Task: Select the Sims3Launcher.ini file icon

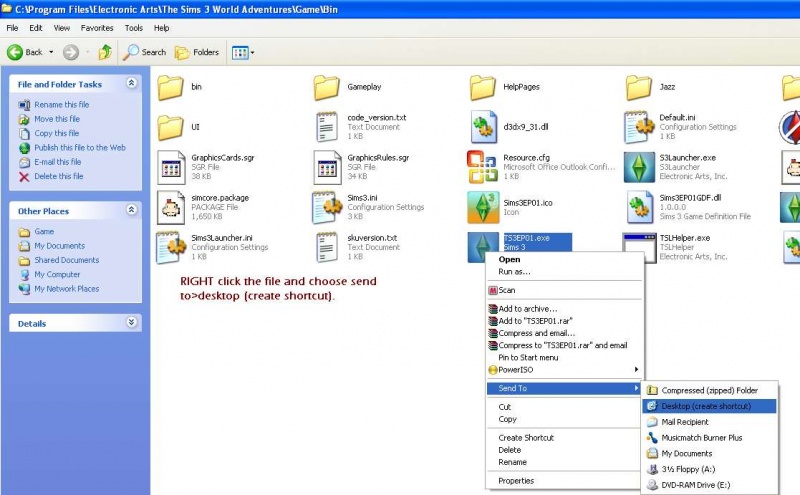Action: click(x=171, y=248)
